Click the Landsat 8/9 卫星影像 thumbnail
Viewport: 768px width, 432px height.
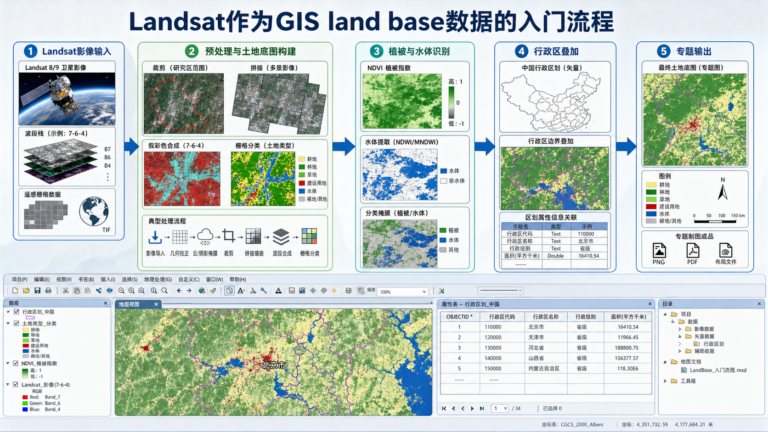pyautogui.click(x=67, y=98)
